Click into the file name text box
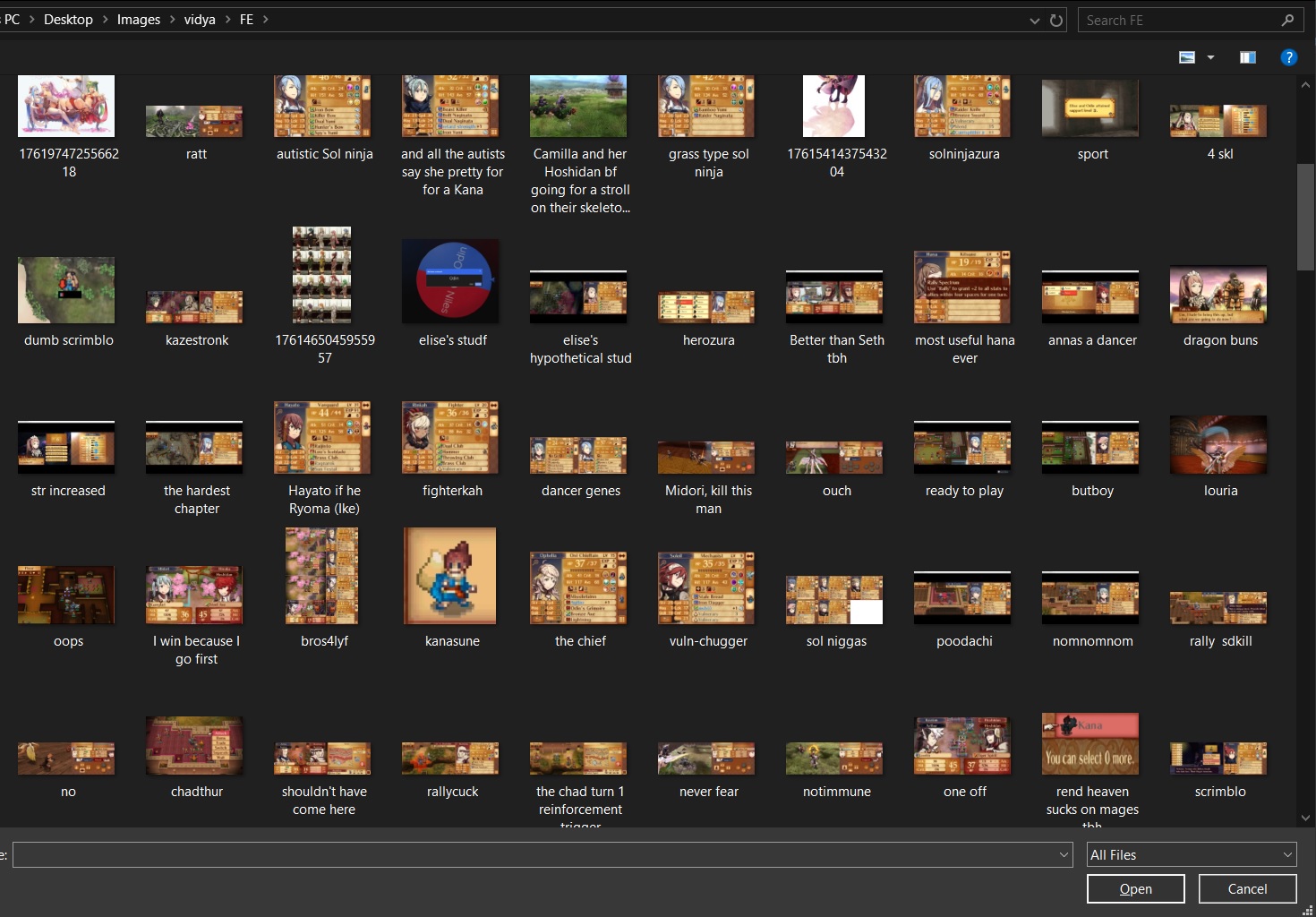Image resolution: width=1316 pixels, height=917 pixels. [x=535, y=855]
